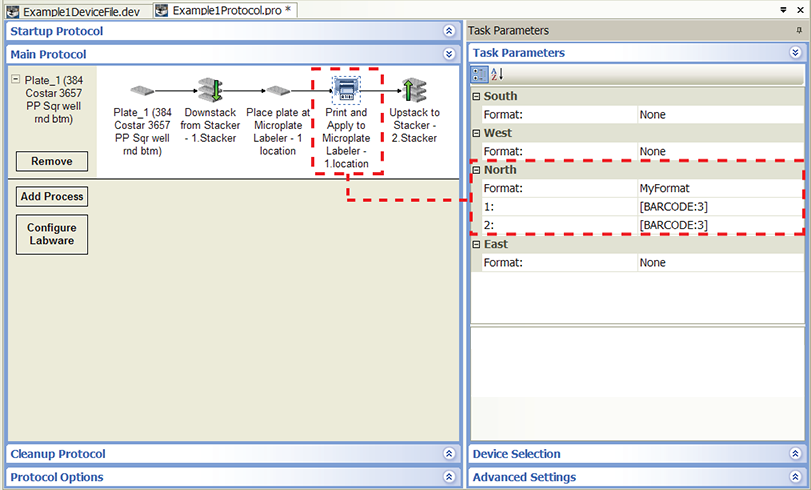The height and width of the screenshot is (490, 811).
Task: Select the Upstack to Stacker task icon
Action: [x=414, y=90]
